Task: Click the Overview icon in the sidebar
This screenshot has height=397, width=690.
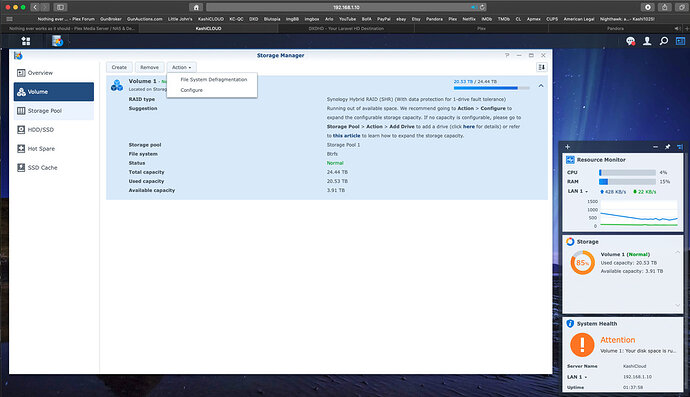Action: (x=21, y=73)
